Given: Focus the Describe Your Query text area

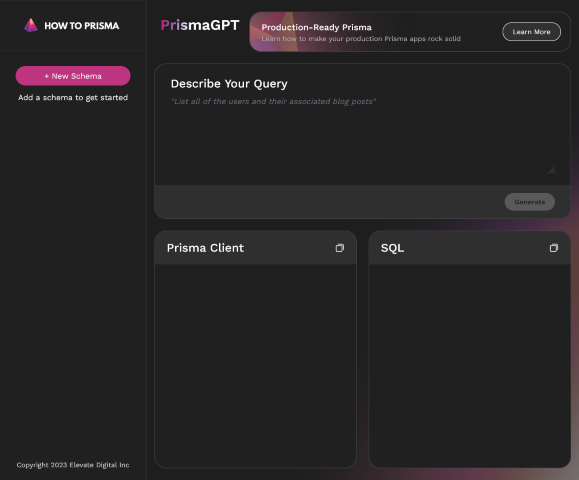Looking at the screenshot, I should (x=363, y=135).
